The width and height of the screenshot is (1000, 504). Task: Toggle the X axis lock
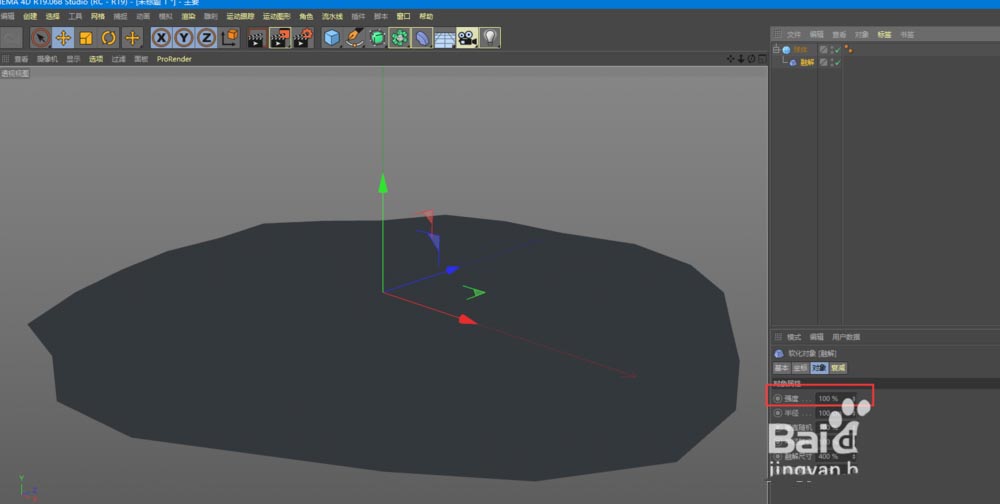pos(161,38)
